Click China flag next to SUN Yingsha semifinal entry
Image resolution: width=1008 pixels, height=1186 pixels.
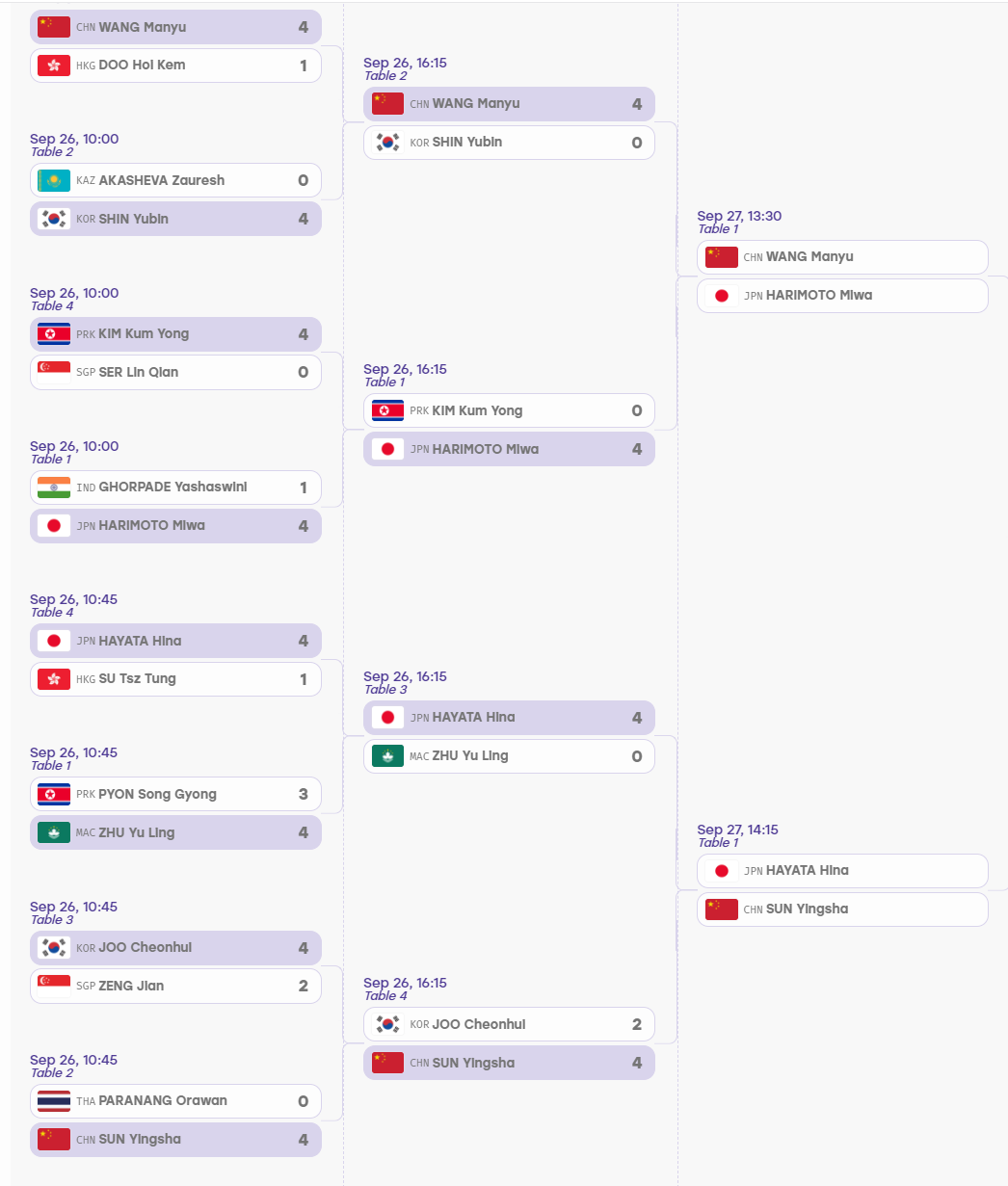[722, 909]
